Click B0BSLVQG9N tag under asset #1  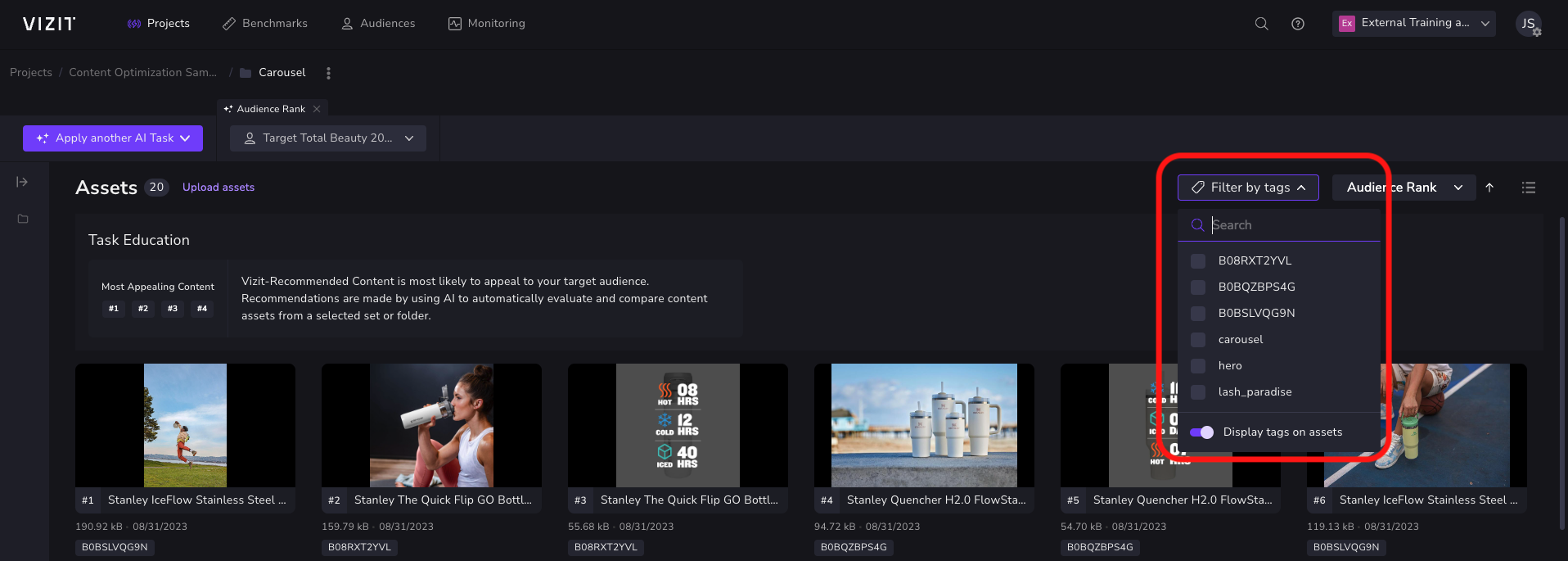(115, 547)
